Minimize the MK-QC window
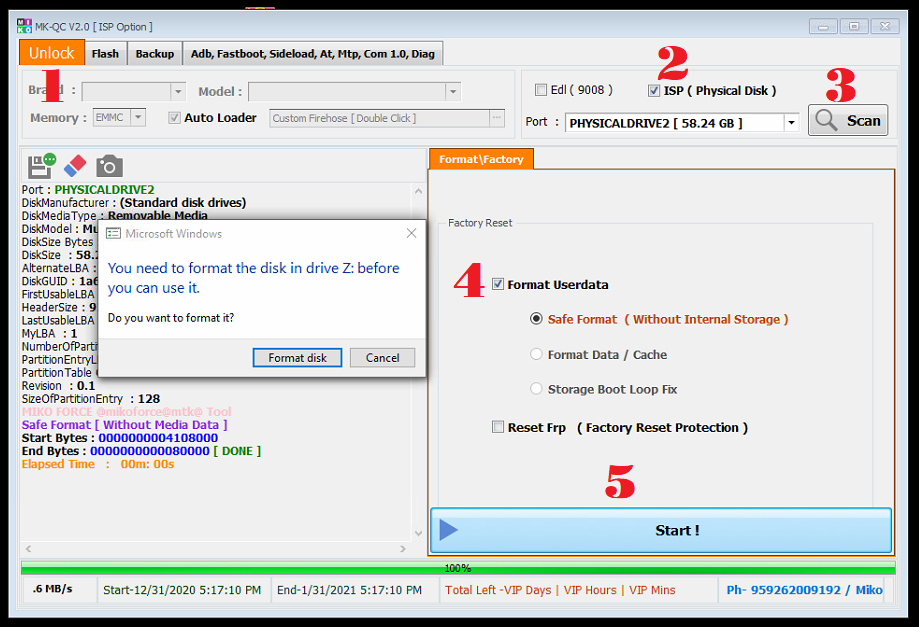This screenshot has height=627, width=919. [x=823, y=26]
